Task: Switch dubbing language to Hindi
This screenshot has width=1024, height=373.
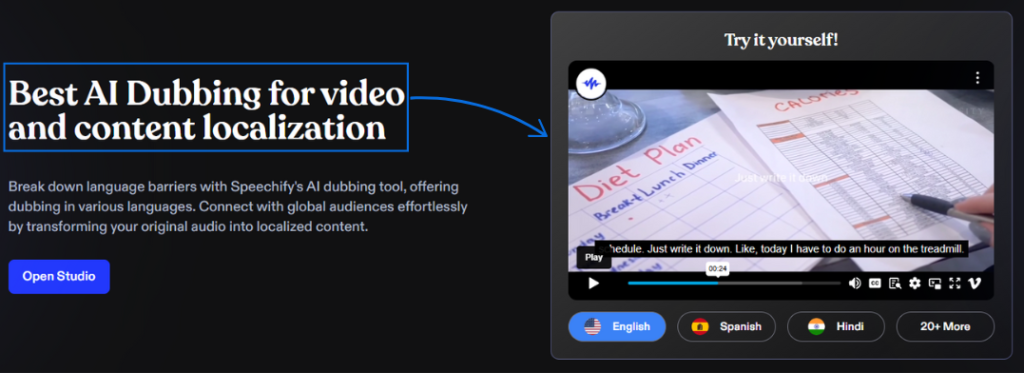Action: [x=836, y=327]
